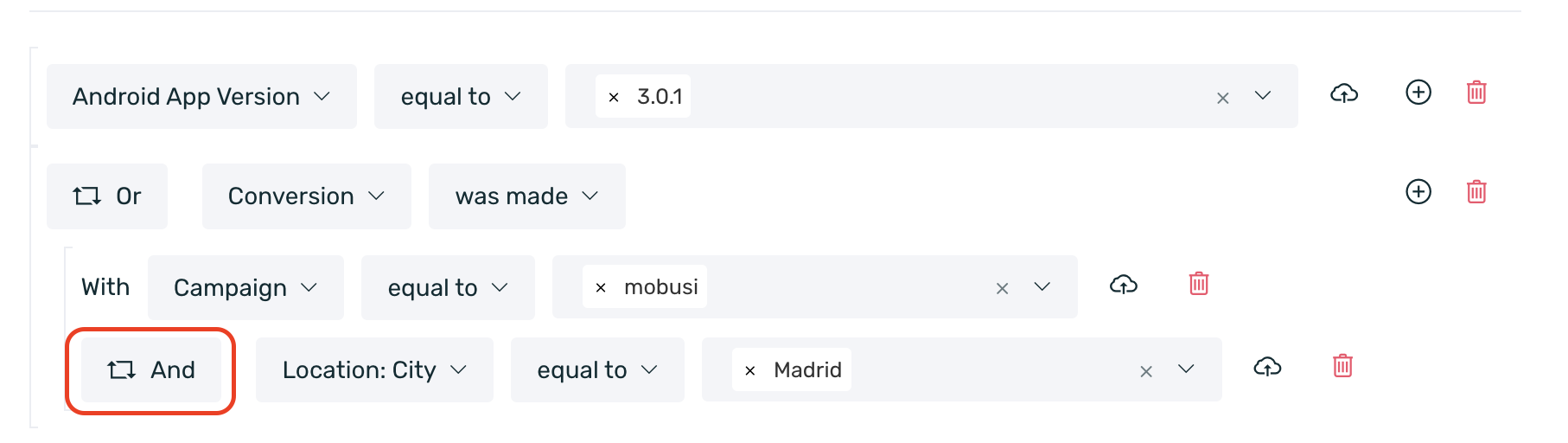Screen dimensions: 1568x443
Task: Toggle the And logical operator
Action: pyautogui.click(x=151, y=370)
